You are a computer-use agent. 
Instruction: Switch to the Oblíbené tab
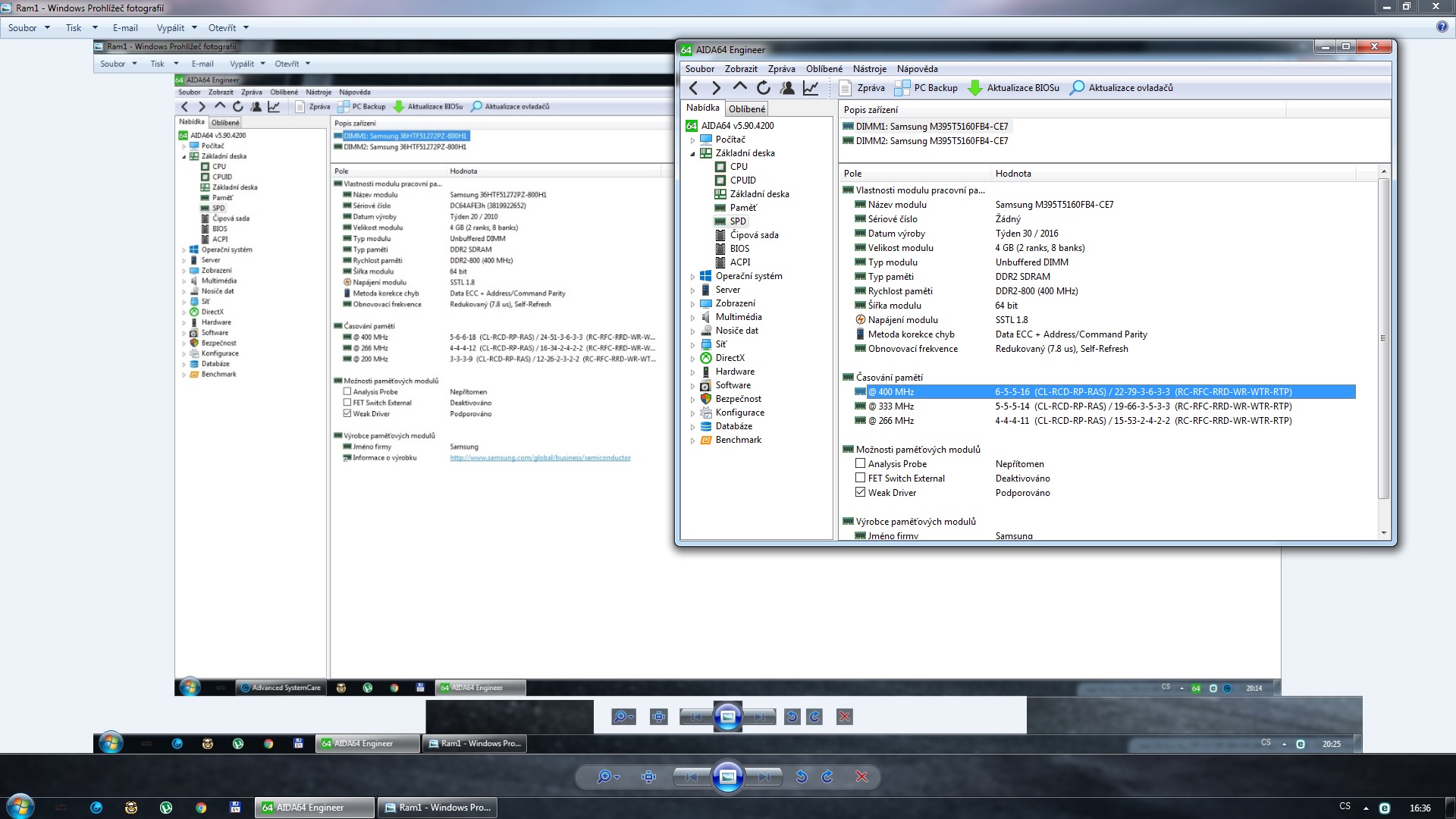click(747, 108)
